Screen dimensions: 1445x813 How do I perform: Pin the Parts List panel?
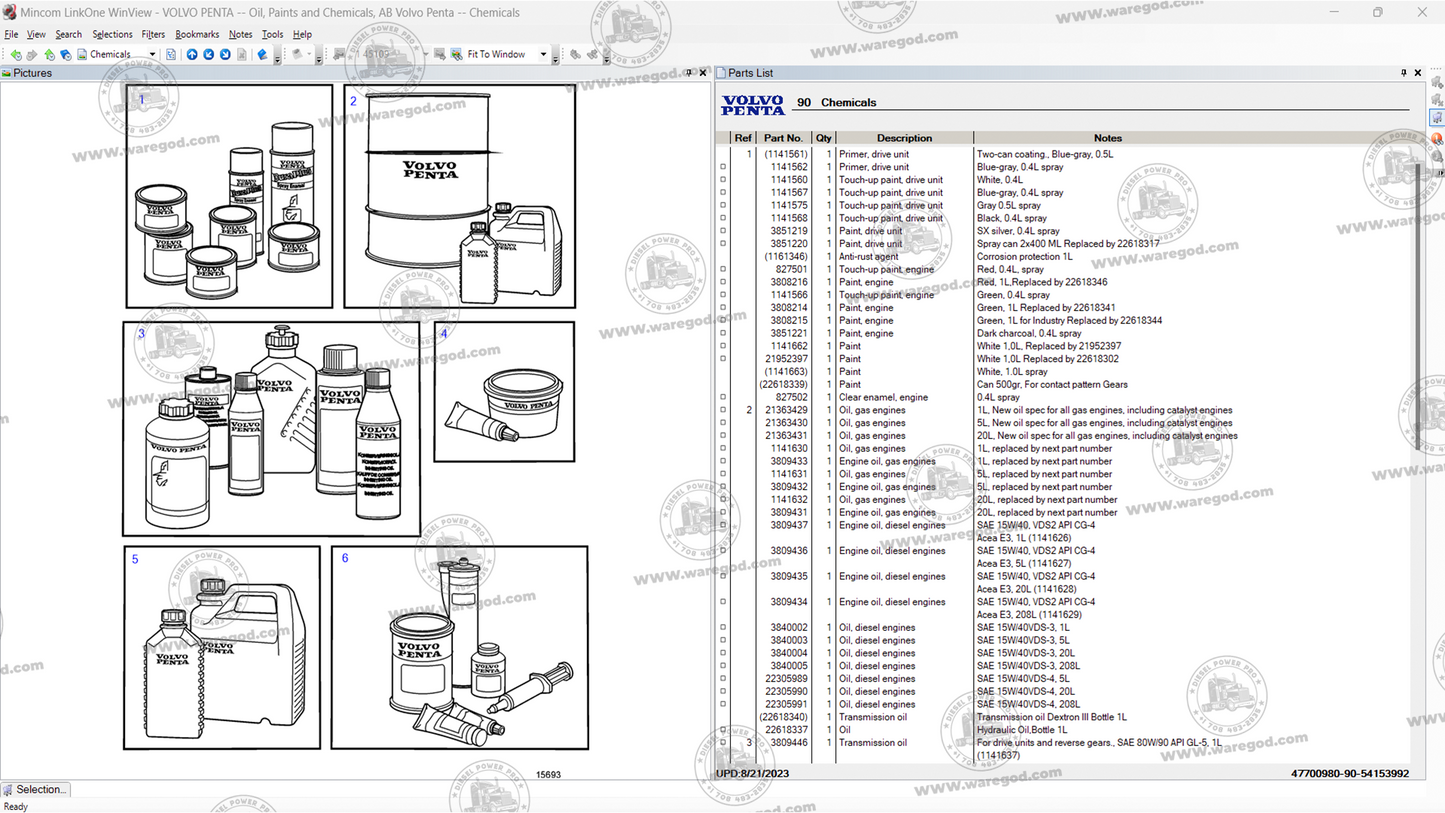point(1404,73)
